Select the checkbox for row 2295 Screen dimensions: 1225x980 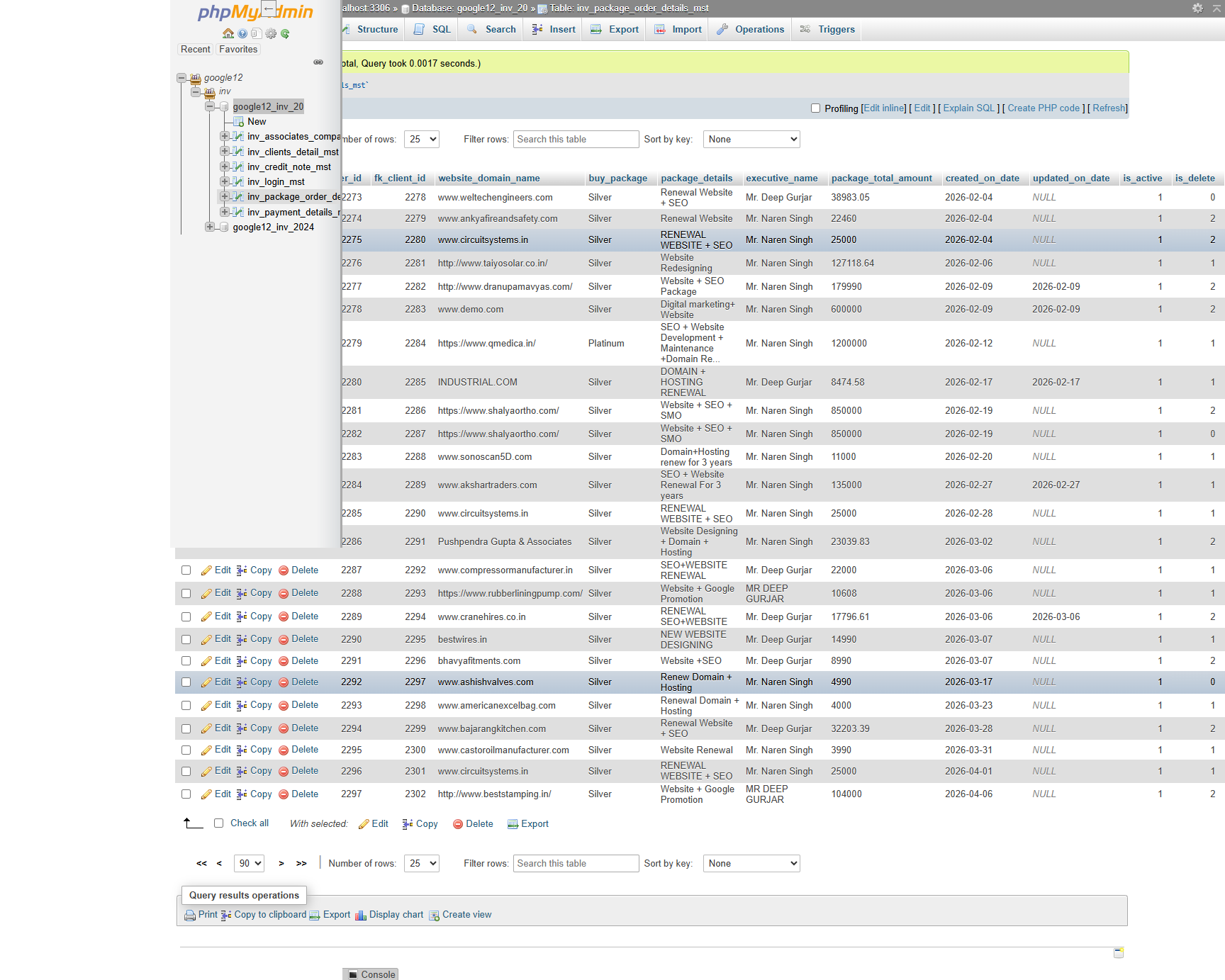[186, 750]
